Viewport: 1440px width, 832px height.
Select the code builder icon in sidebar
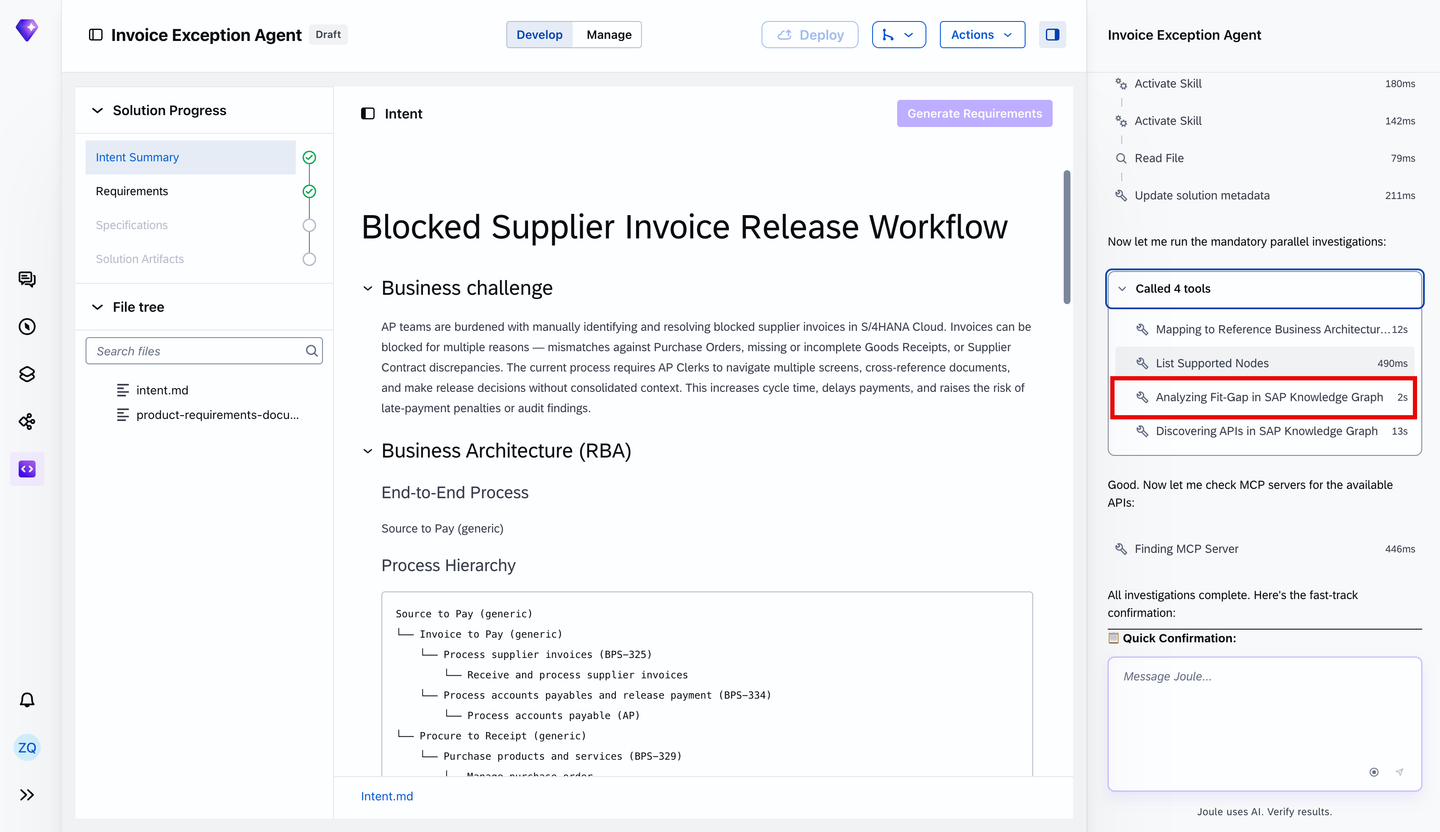tap(27, 469)
